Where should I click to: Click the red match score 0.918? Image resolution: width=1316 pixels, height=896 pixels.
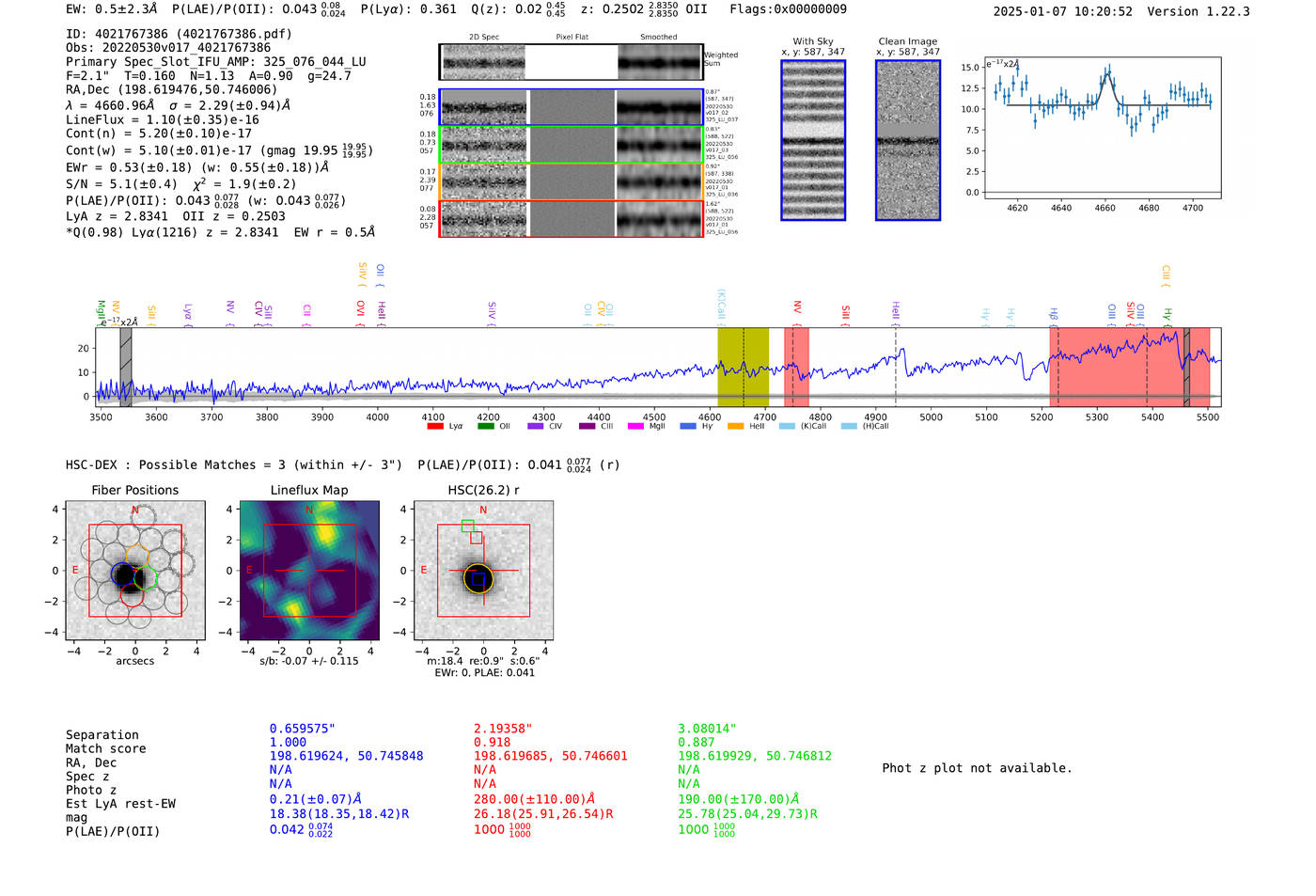point(492,742)
